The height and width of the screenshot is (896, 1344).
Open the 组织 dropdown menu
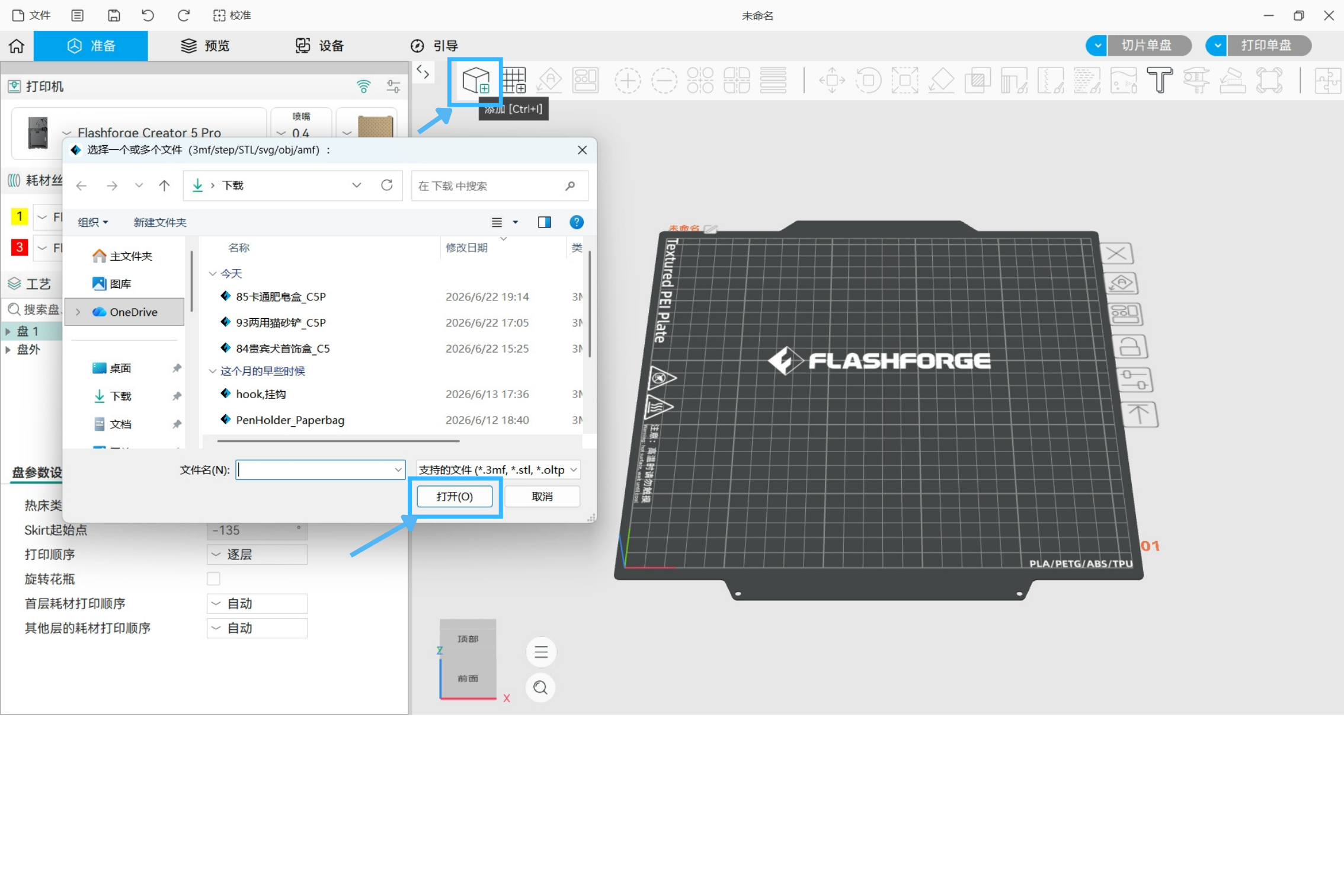tap(93, 222)
